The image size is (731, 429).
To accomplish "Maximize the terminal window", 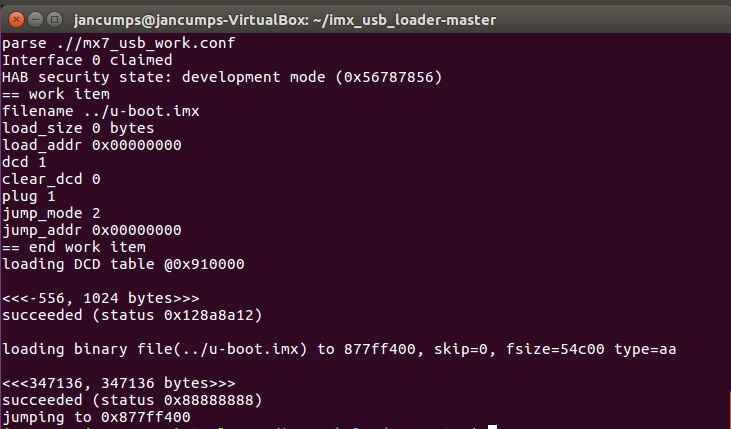I will tap(53, 19).
